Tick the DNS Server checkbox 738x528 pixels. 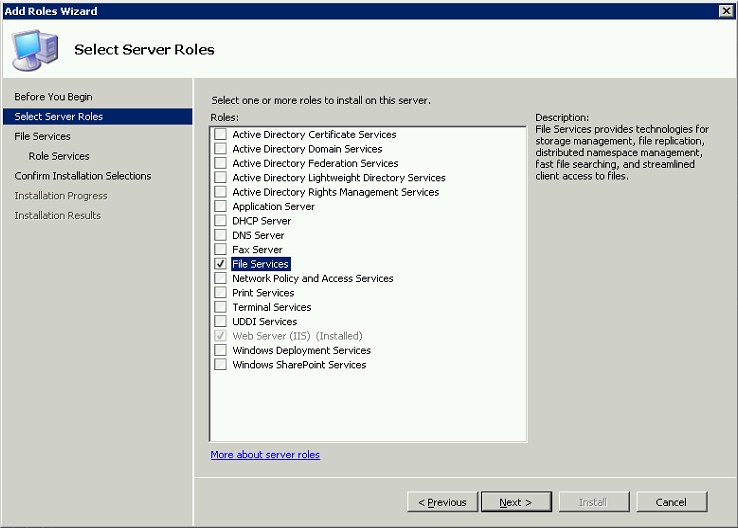coord(220,235)
